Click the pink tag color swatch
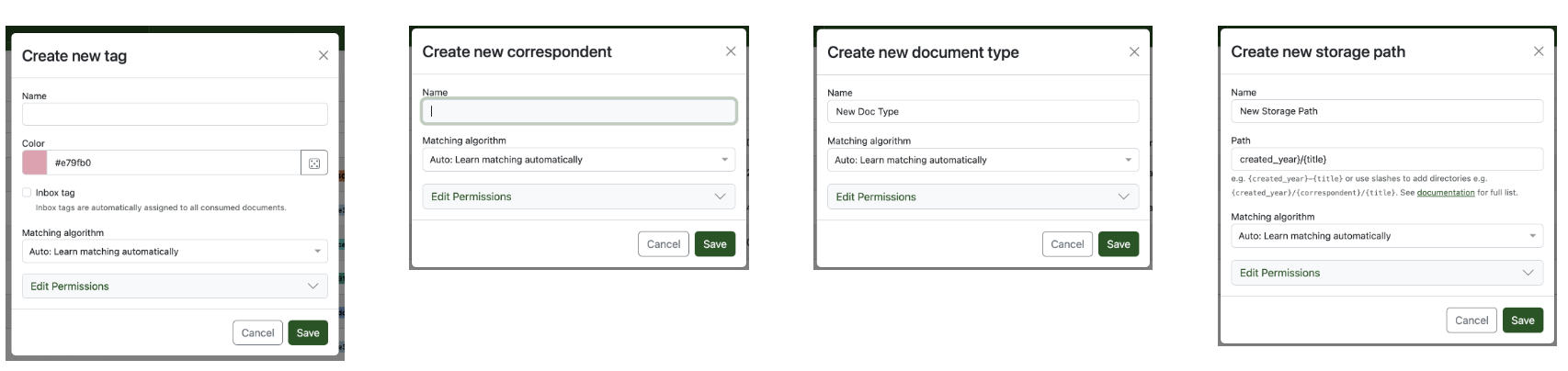This screenshot has width=1568, height=371. pyautogui.click(x=35, y=163)
